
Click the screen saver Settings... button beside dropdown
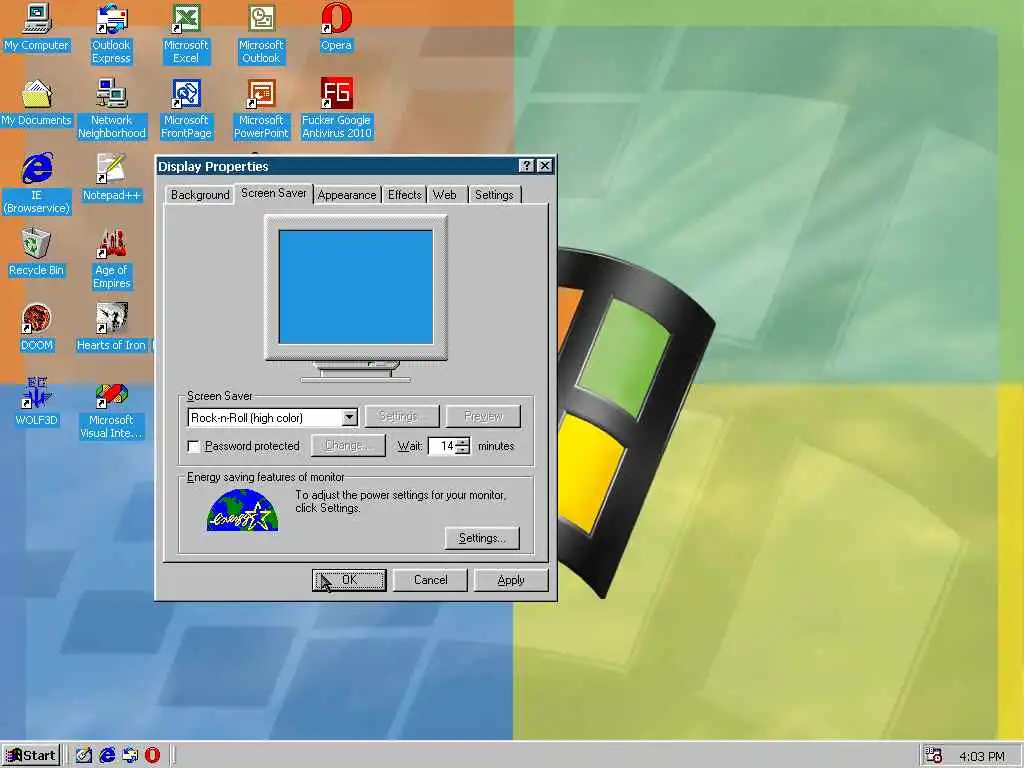[402, 416]
